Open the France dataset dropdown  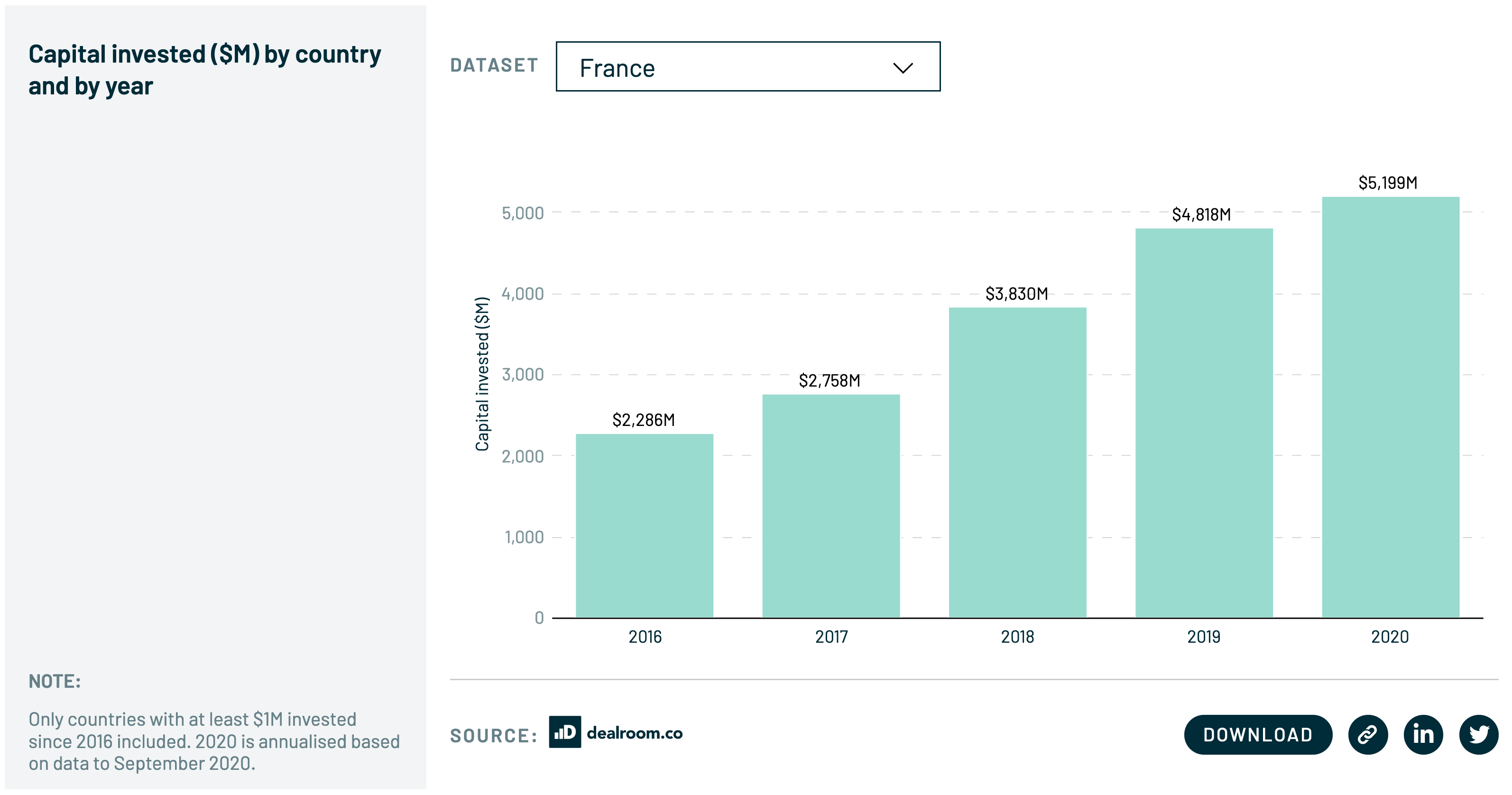[x=747, y=67]
